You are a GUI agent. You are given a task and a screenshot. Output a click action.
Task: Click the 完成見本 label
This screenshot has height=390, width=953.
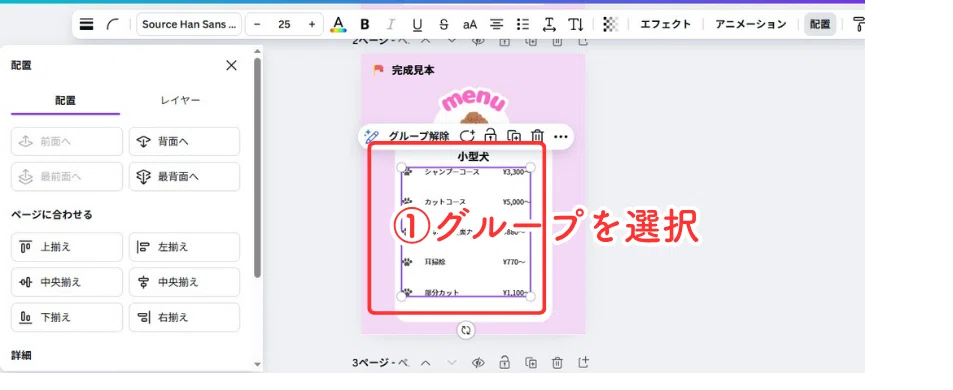tap(413, 70)
